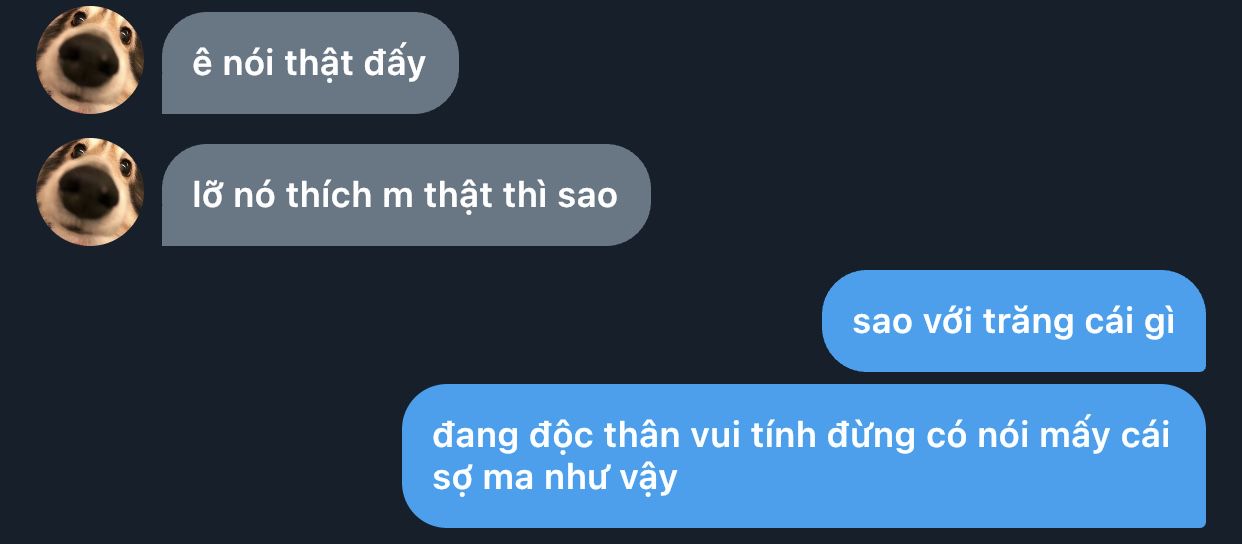
Task: Open the dog avatar beside "lỡ nó thích m"
Action: point(90,192)
